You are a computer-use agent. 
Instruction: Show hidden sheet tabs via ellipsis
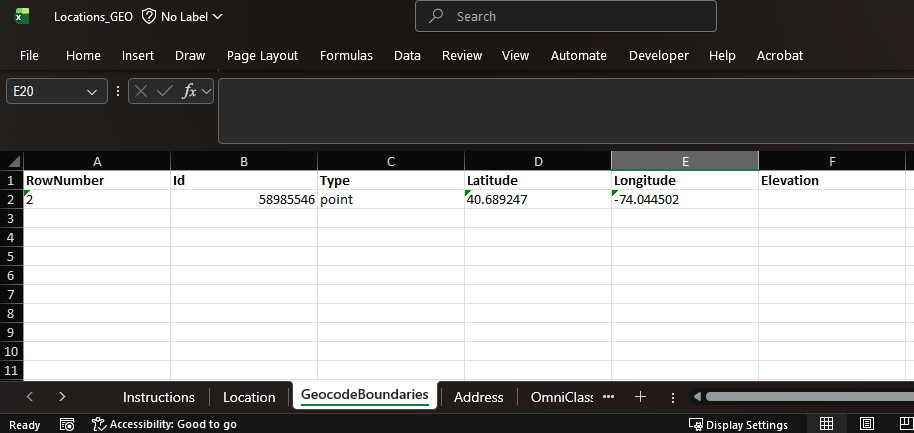point(608,397)
